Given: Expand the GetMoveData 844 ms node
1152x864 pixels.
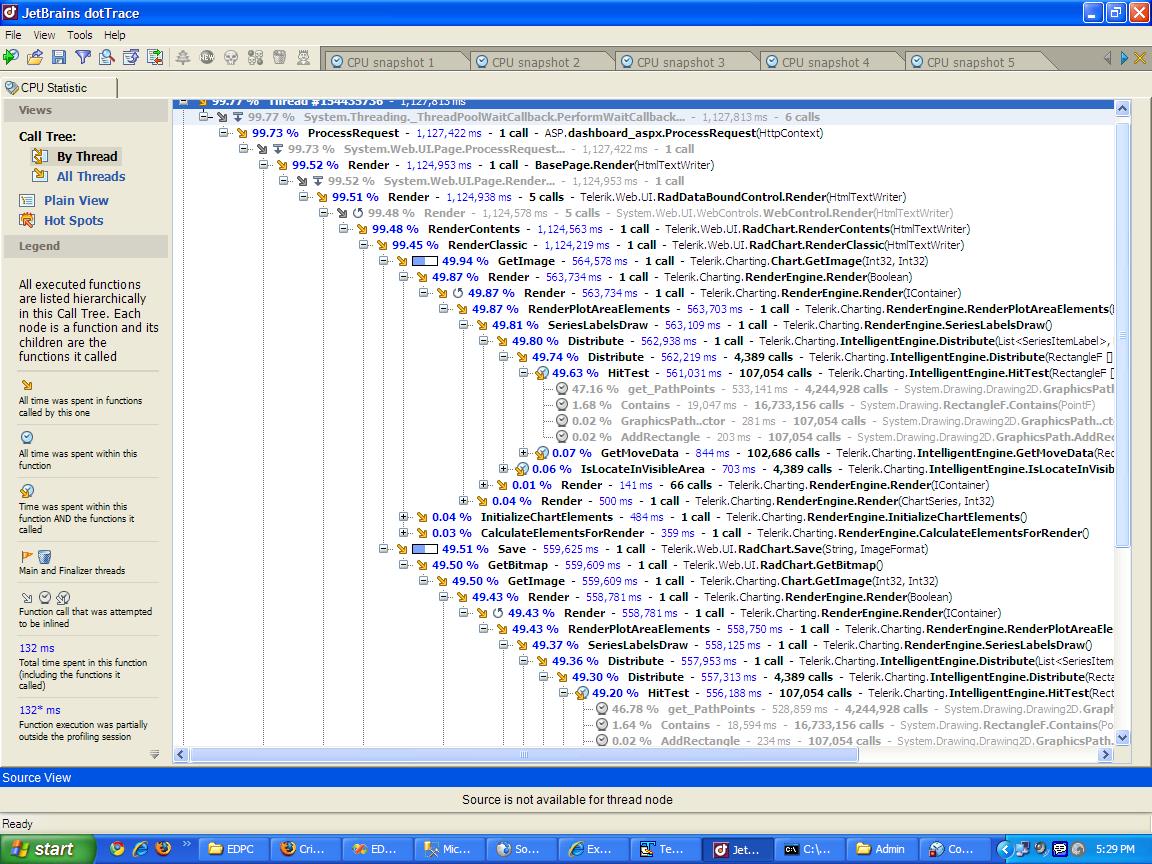Looking at the screenshot, I should point(524,453).
